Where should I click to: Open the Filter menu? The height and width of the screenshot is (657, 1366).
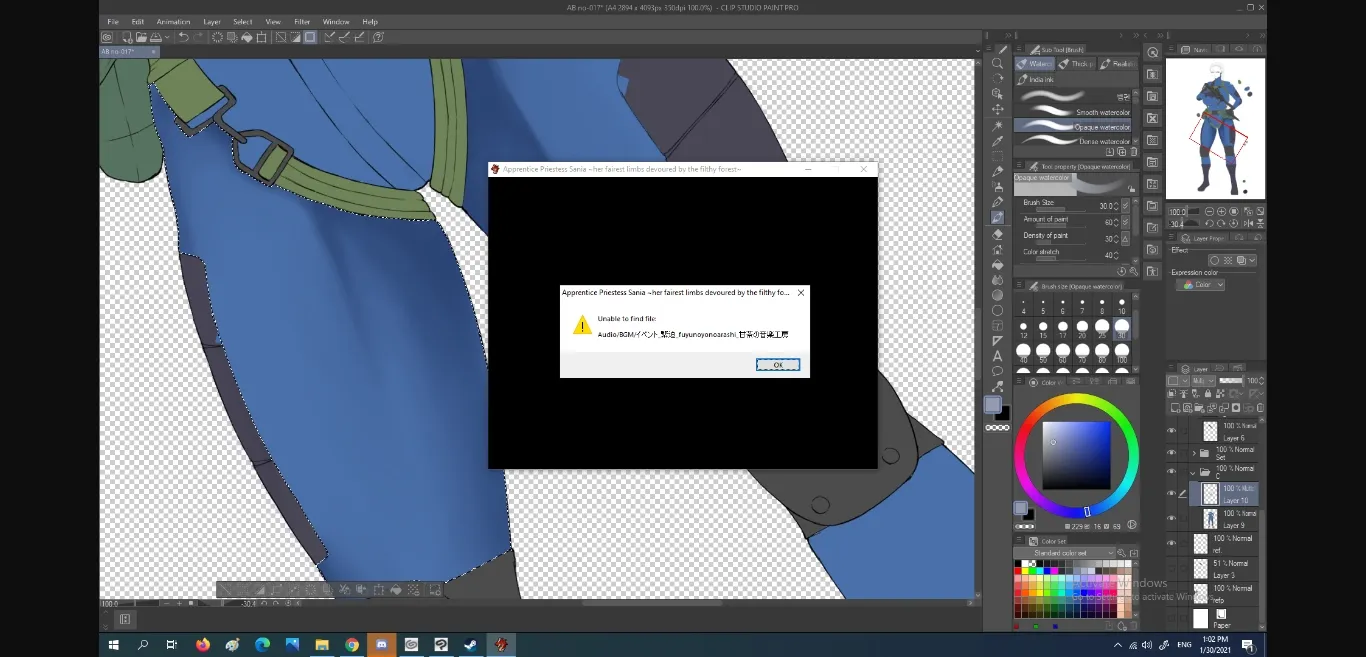coord(302,21)
